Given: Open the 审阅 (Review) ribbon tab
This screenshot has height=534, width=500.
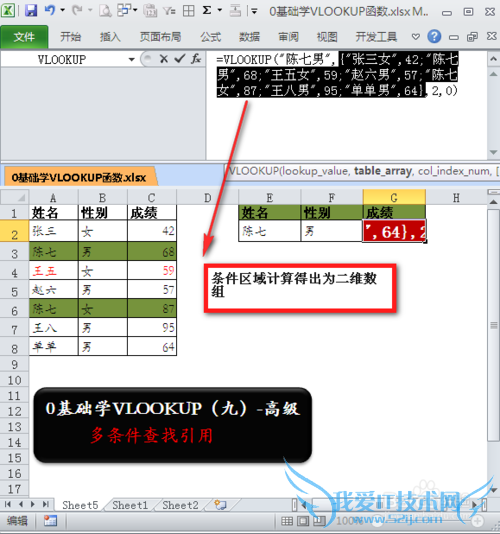Looking at the screenshot, I should point(288,36).
